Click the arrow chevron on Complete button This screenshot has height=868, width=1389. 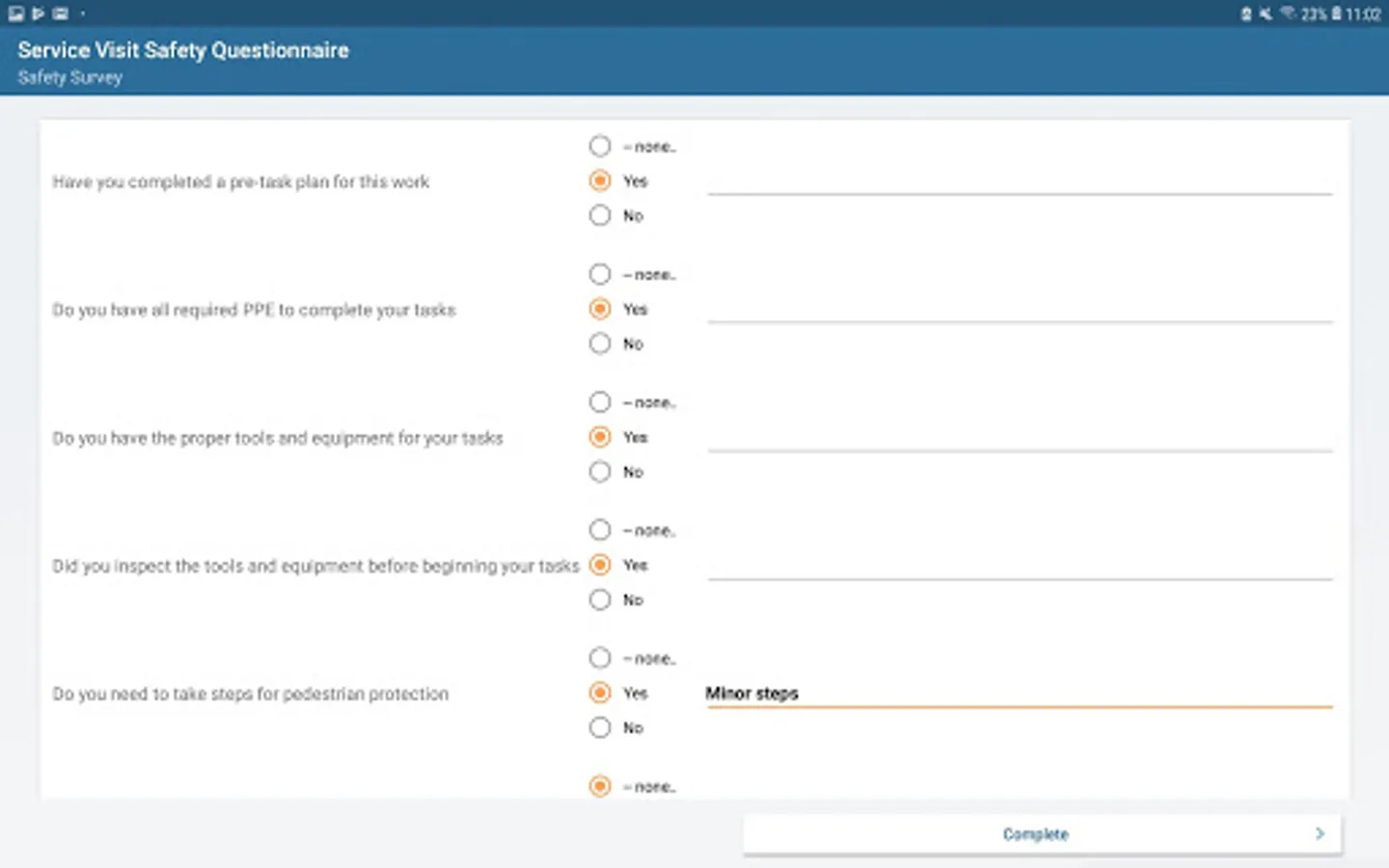click(x=1320, y=834)
